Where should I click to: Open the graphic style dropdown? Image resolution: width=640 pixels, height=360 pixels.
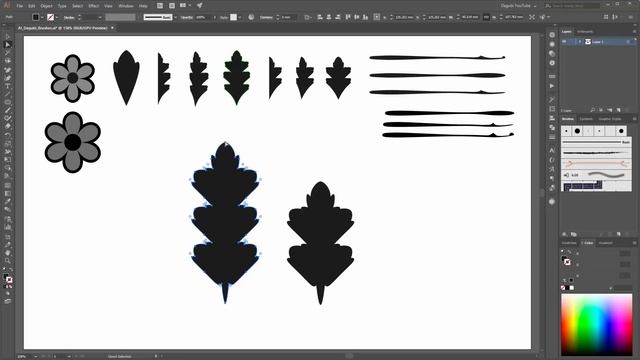240,17
